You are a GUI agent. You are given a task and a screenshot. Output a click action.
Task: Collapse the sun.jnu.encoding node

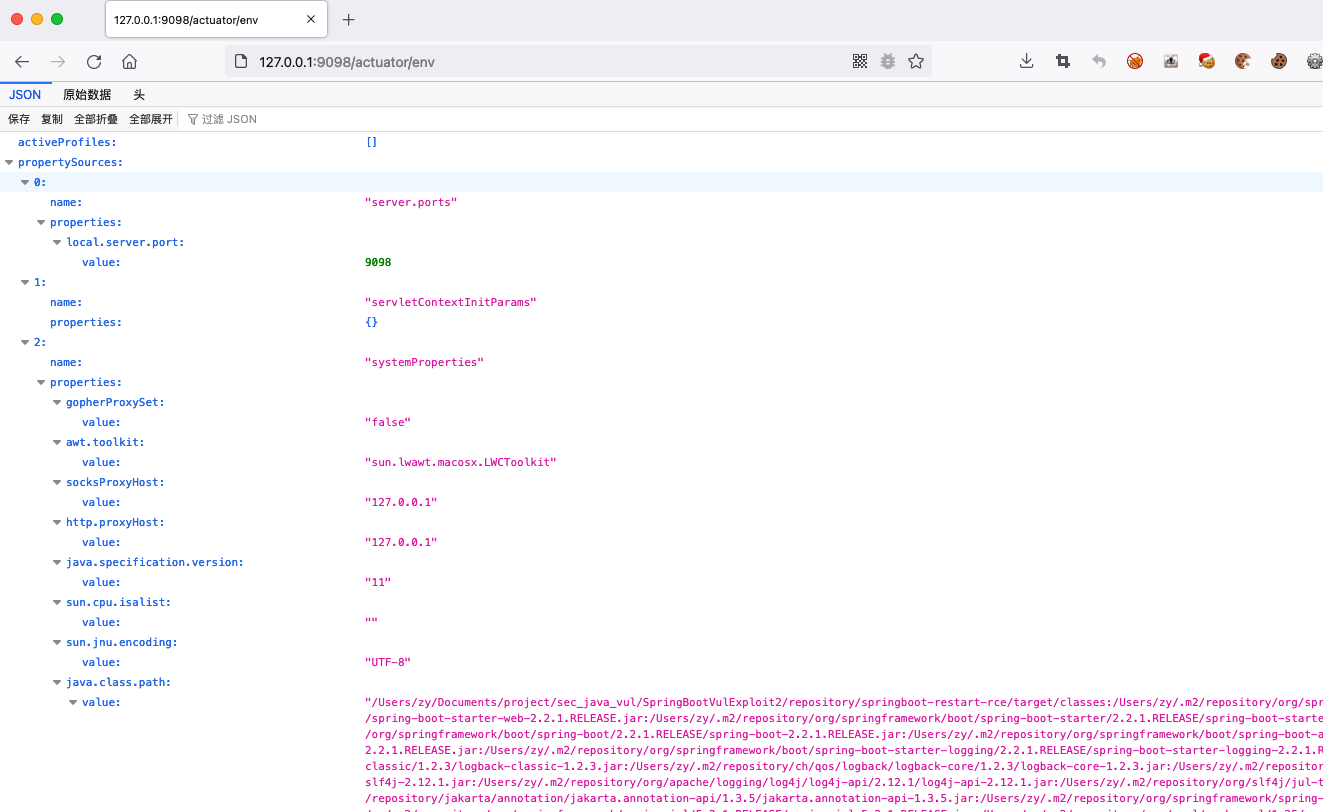click(x=57, y=642)
